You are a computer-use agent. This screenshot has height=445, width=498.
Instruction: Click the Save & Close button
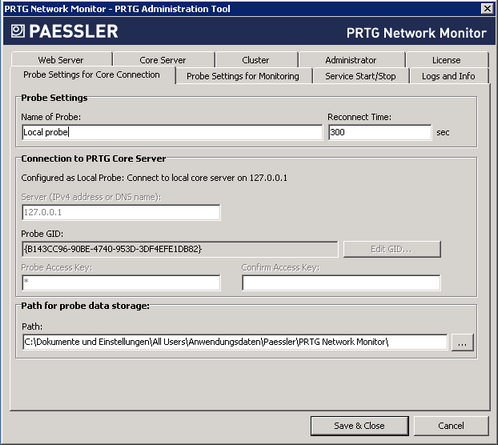[359, 426]
